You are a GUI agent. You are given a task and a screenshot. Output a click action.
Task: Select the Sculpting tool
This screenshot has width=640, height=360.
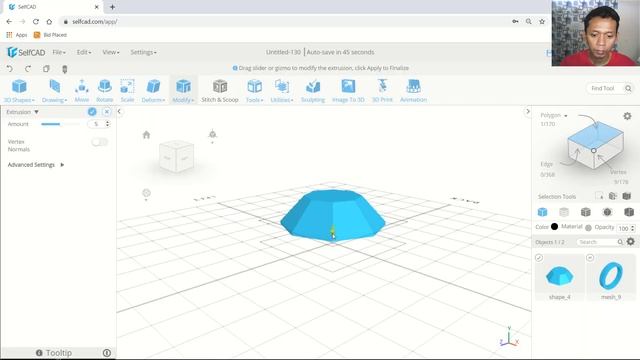[x=313, y=91]
